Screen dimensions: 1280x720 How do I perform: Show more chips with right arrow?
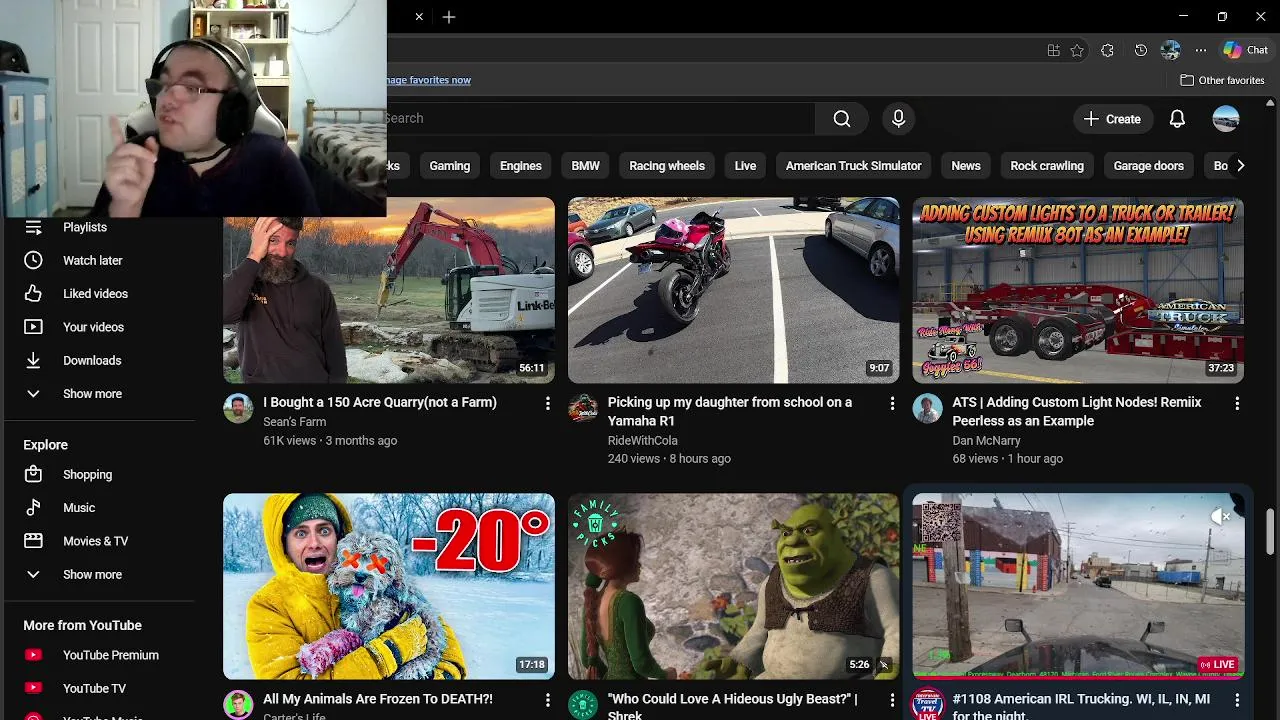pyautogui.click(x=1240, y=166)
